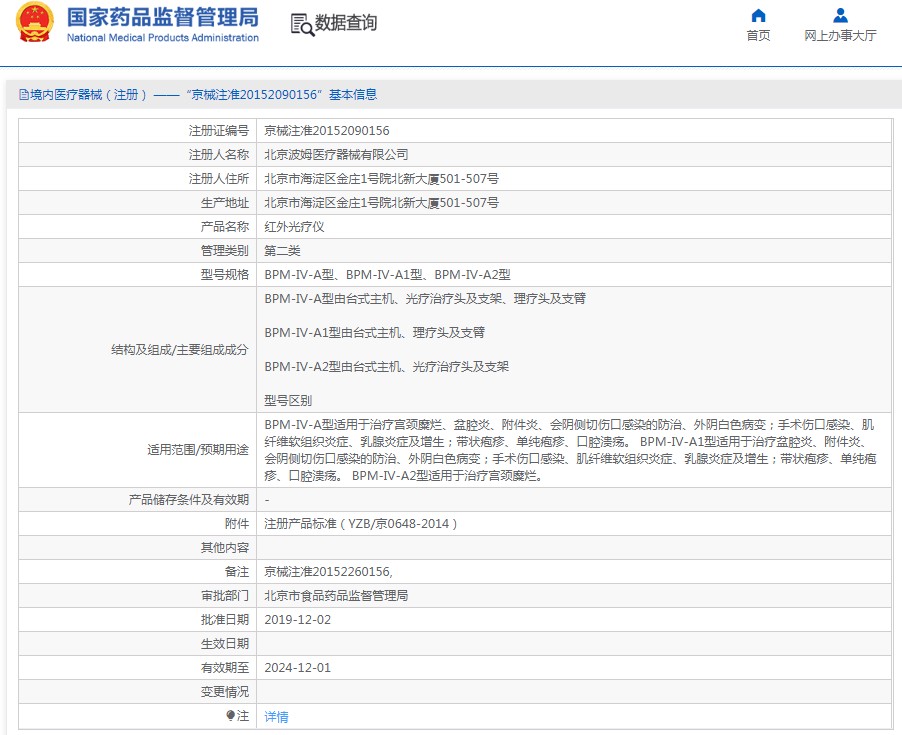Select the registrant name 北京波姆医疗器械有限公司
Screen dimensions: 902x735
click(x=336, y=155)
